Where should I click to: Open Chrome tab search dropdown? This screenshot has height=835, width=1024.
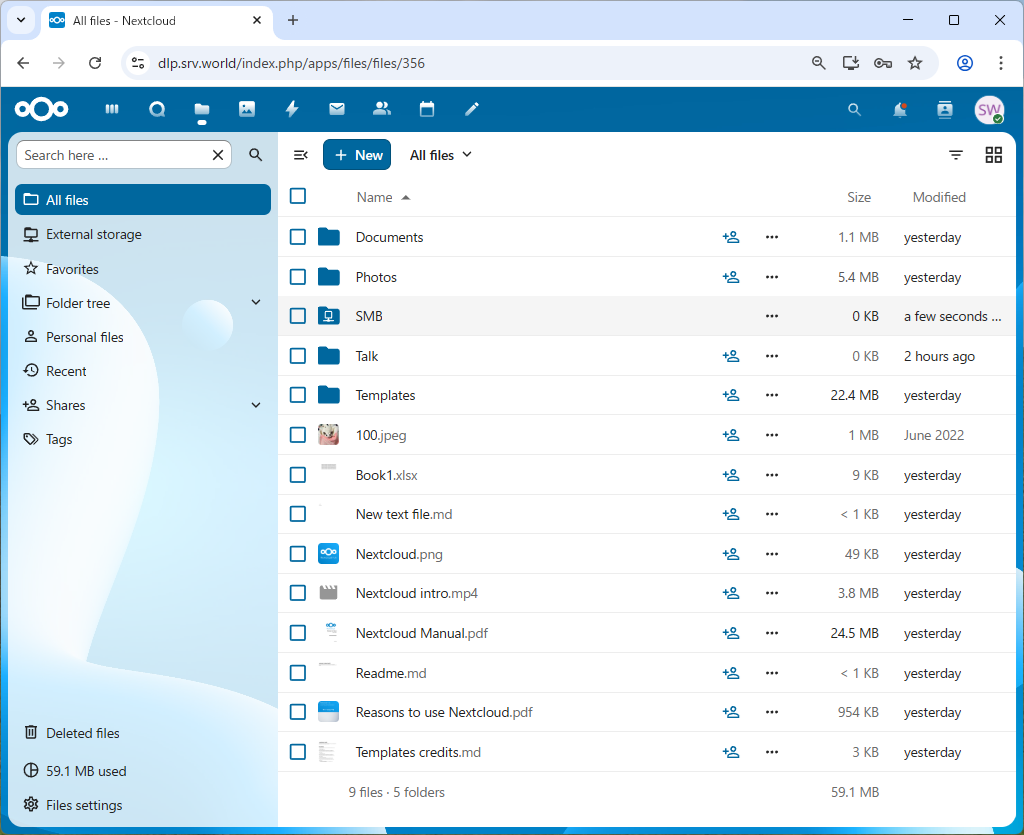tap(21, 20)
